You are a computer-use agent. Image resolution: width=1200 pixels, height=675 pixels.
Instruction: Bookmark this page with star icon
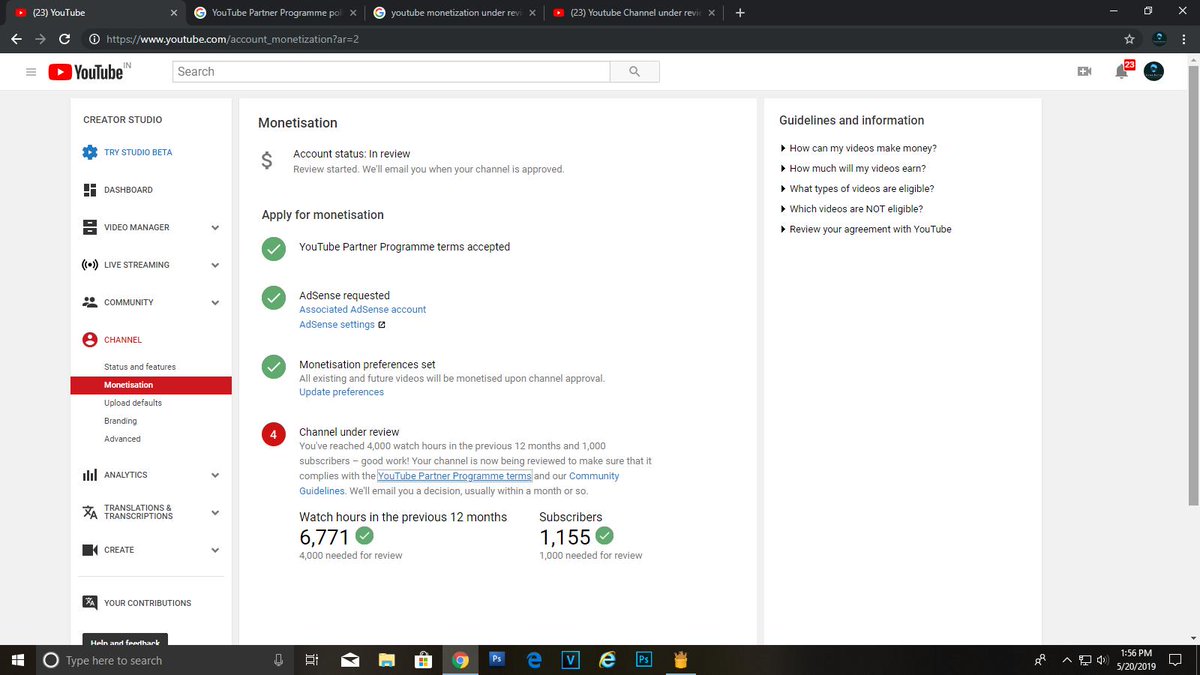(x=1128, y=39)
